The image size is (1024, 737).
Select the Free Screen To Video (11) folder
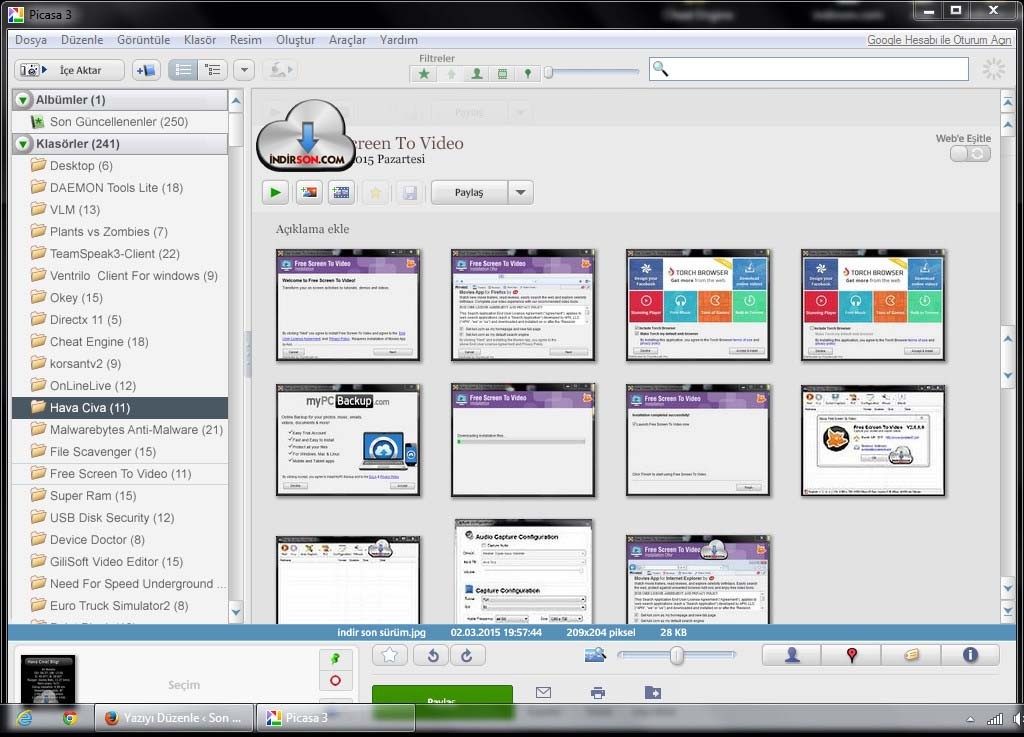[120, 473]
